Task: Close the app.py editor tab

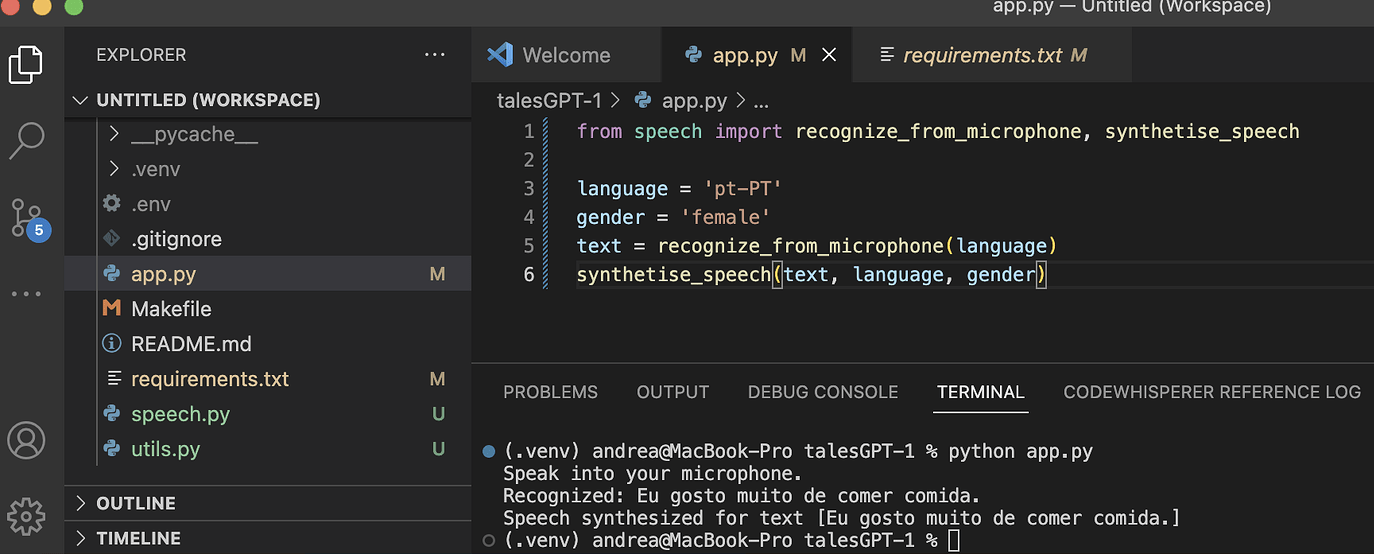Action: 829,56
